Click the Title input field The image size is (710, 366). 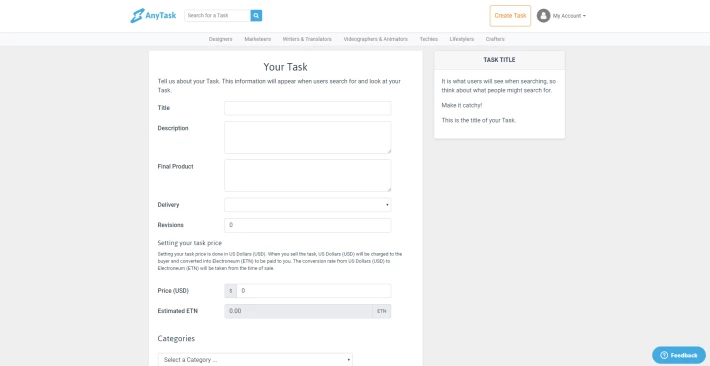(307, 108)
